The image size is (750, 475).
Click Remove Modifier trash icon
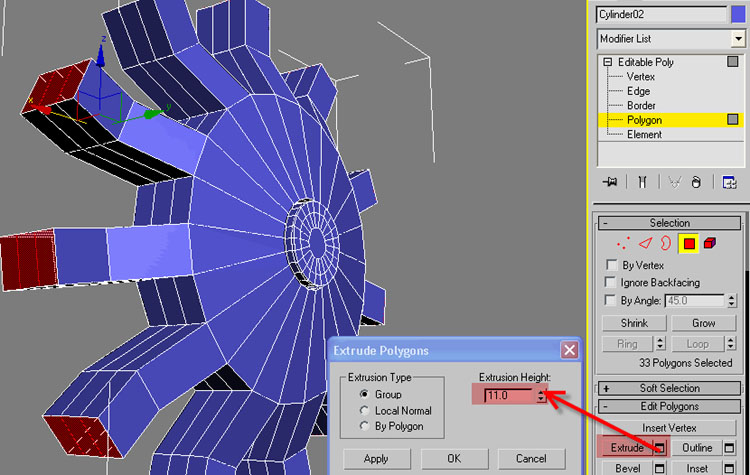coord(697,182)
